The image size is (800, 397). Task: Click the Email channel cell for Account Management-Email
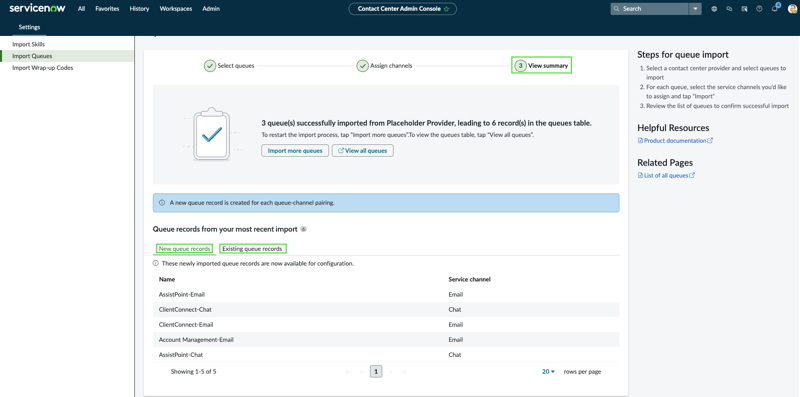[456, 340]
